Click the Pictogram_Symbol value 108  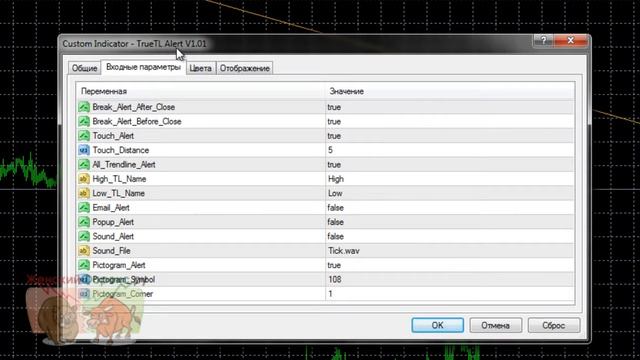[335, 280]
